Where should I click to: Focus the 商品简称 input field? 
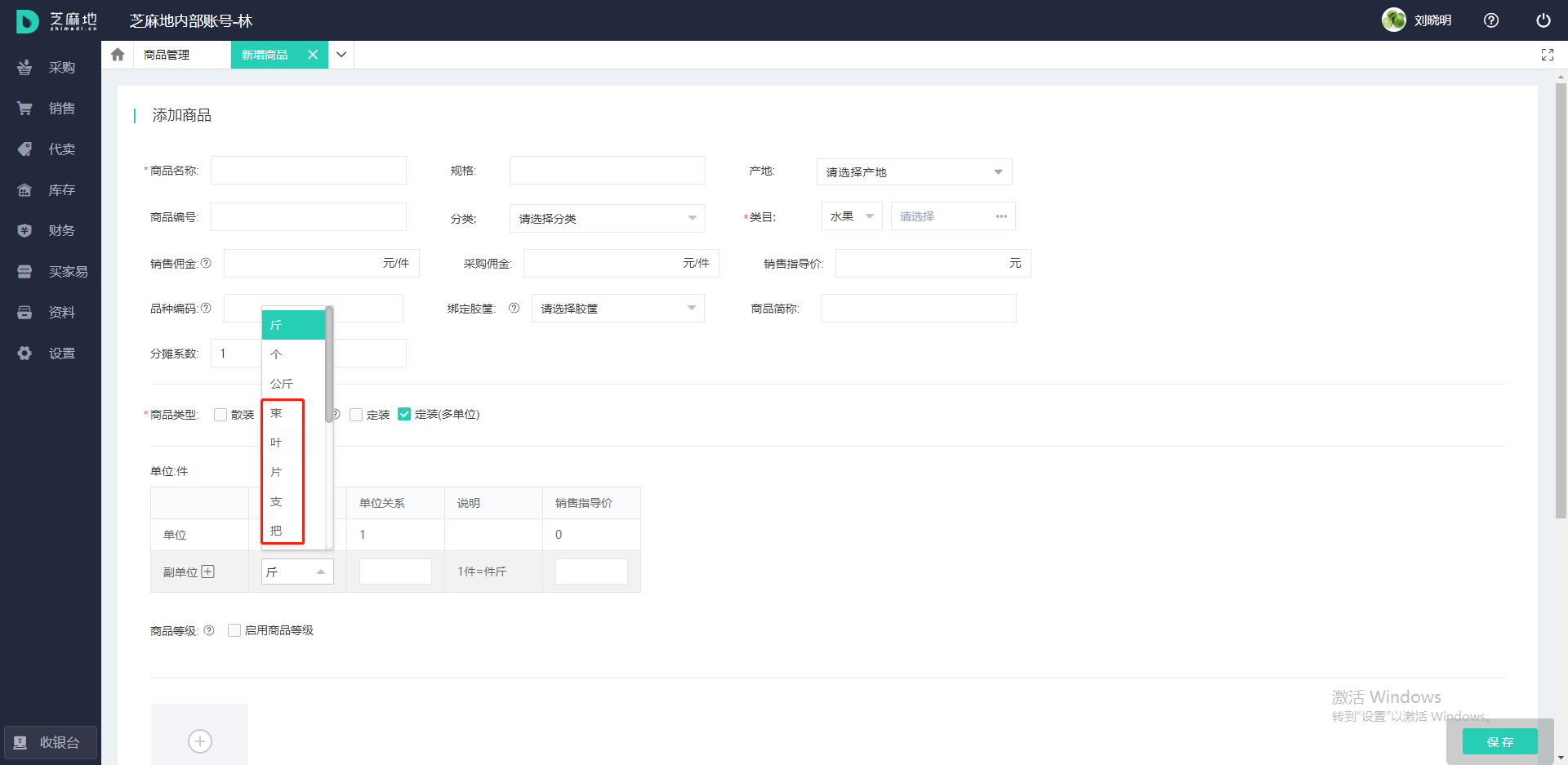coord(919,308)
